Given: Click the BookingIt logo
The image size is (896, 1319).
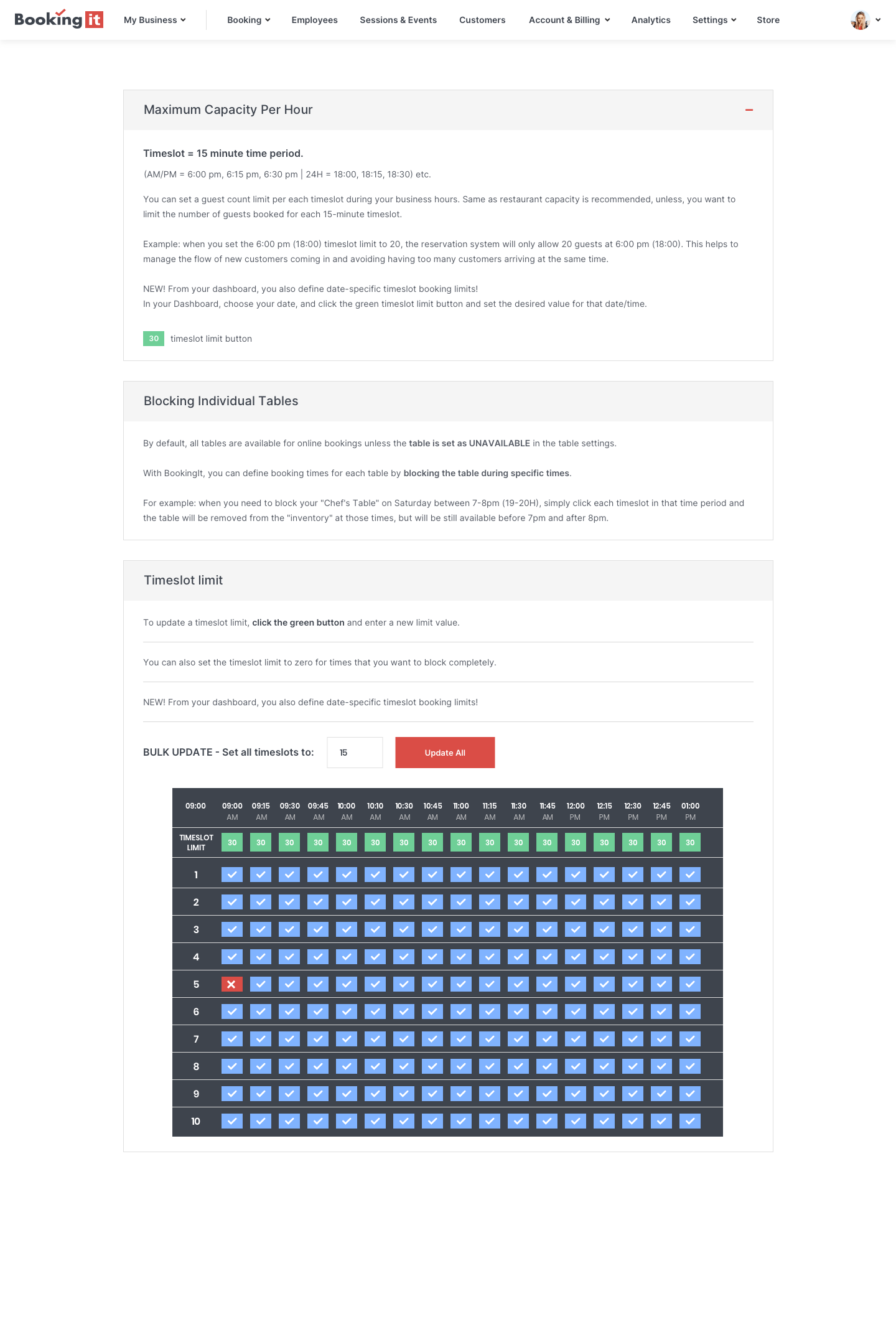Looking at the screenshot, I should 58,19.
